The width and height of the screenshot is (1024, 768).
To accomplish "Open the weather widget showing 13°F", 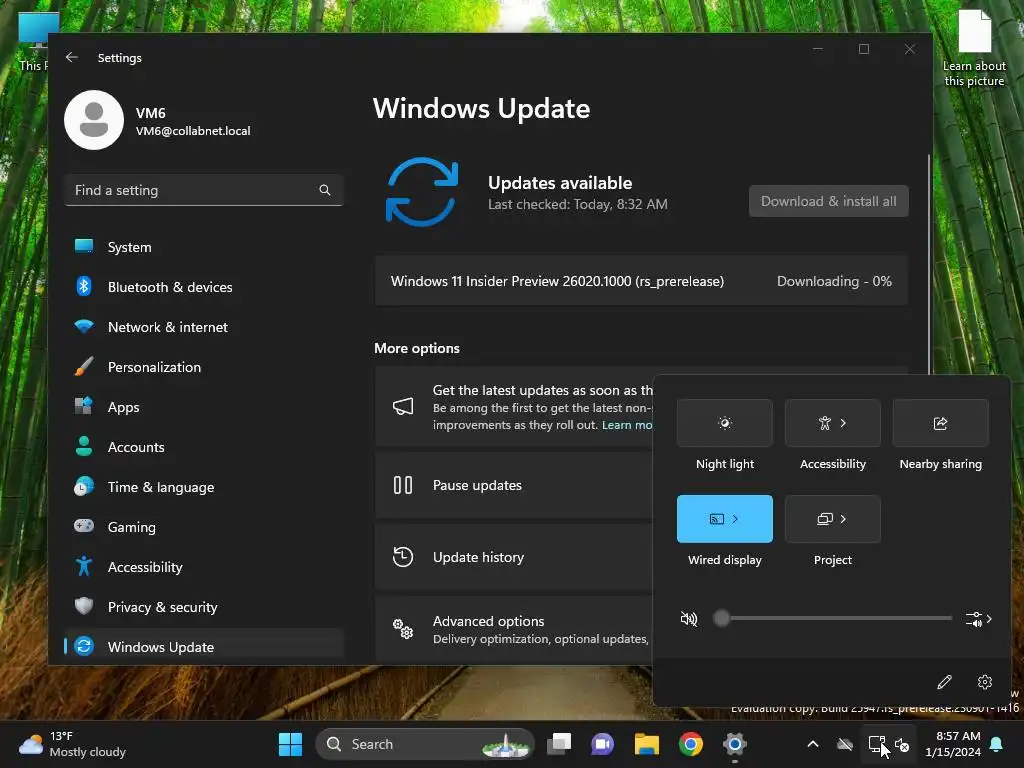I will tap(72, 744).
